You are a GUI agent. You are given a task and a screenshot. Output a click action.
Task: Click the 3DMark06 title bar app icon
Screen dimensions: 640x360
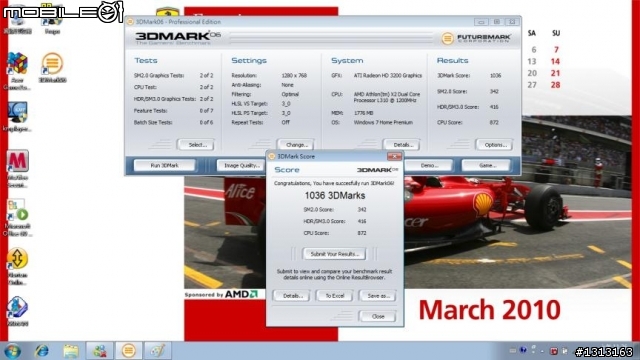click(x=130, y=22)
